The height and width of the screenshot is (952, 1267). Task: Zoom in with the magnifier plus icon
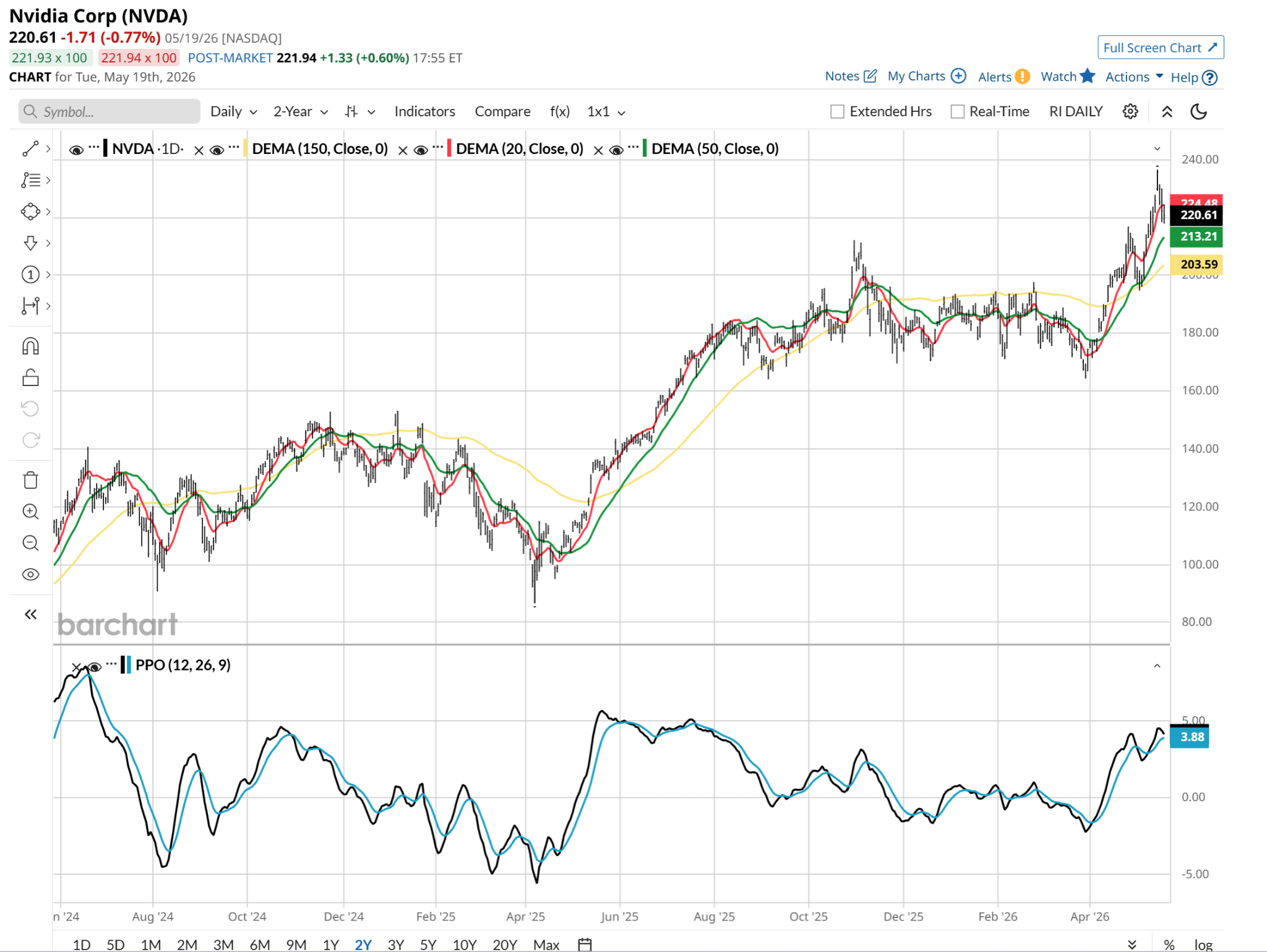(30, 512)
